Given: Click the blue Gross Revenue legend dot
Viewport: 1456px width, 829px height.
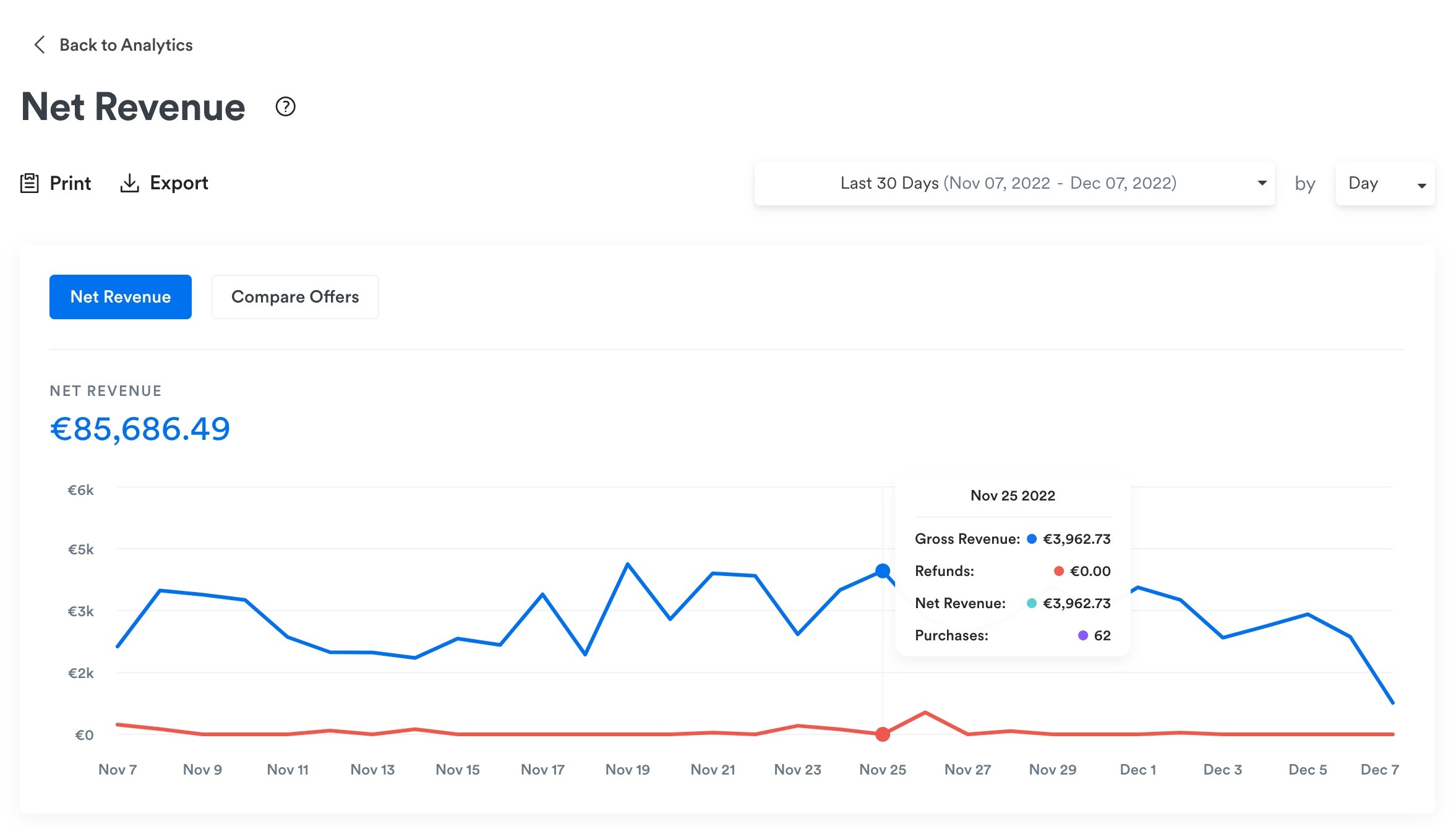Looking at the screenshot, I should tap(1031, 539).
